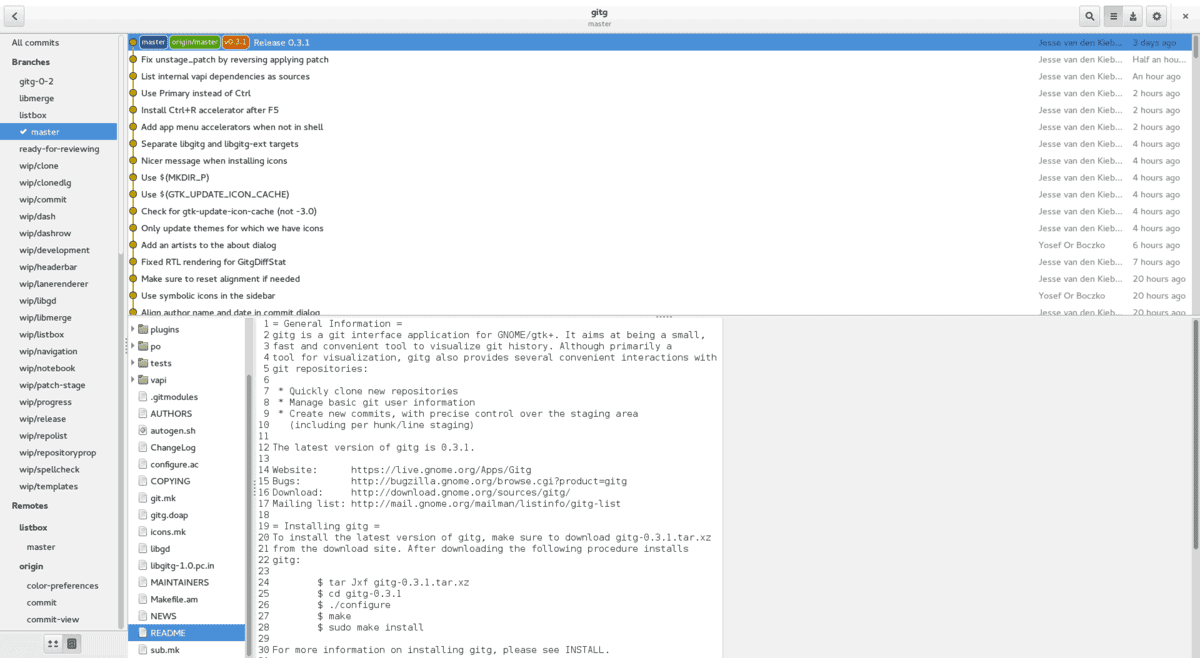Image resolution: width=1200 pixels, height=658 pixels.
Task: Select the wip/spellcheck branch
Action: 58,469
